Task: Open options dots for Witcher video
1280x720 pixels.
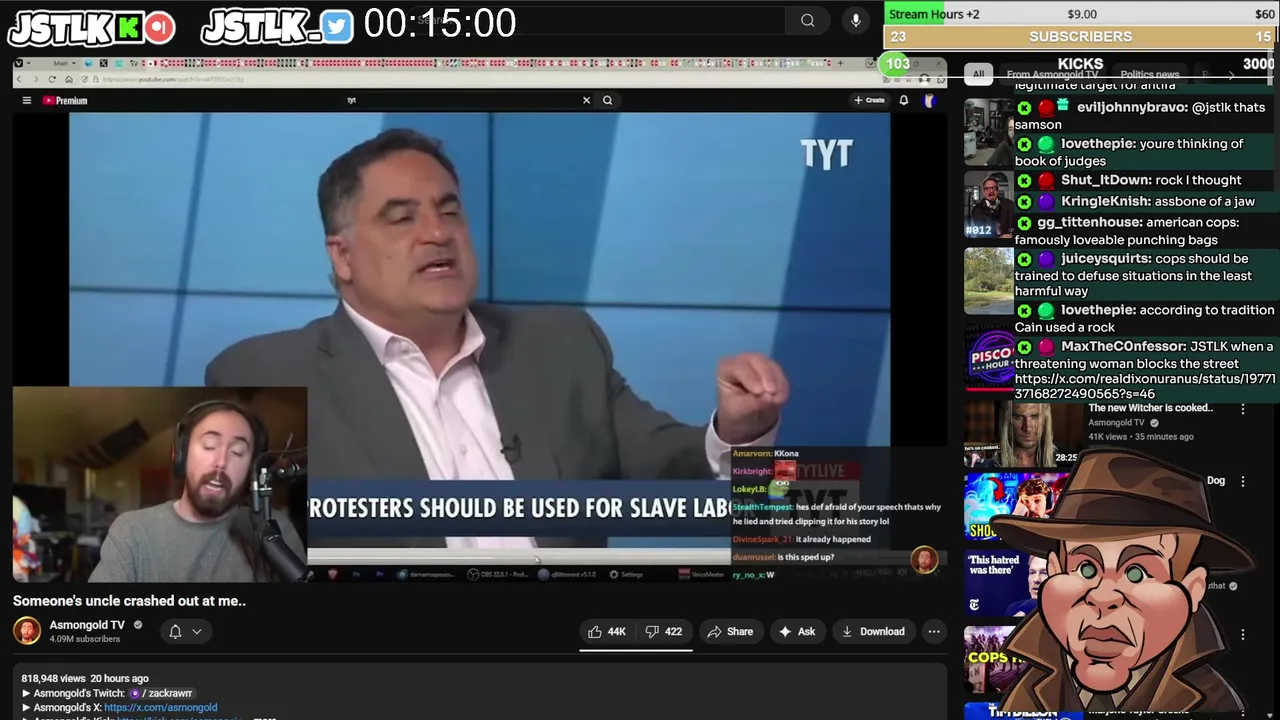Action: (1243, 409)
